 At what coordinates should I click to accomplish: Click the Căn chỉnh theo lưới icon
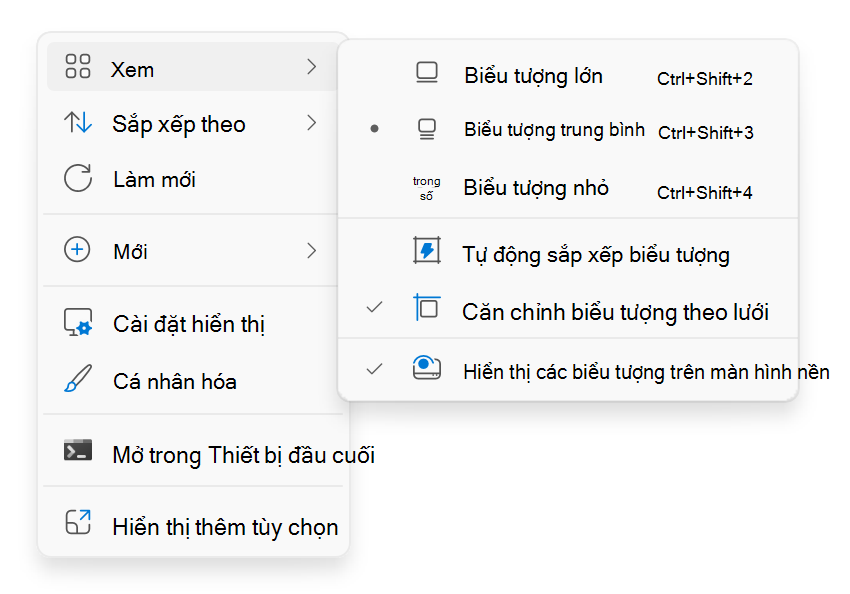[x=427, y=307]
